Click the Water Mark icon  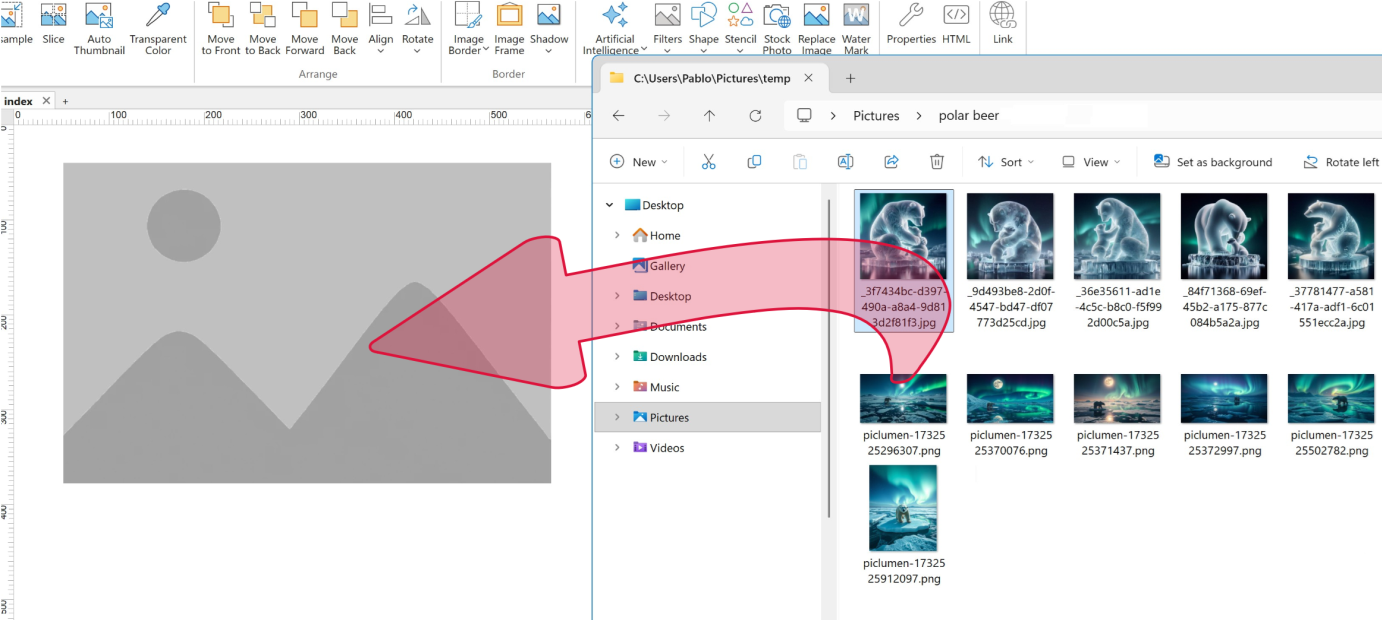(856, 17)
